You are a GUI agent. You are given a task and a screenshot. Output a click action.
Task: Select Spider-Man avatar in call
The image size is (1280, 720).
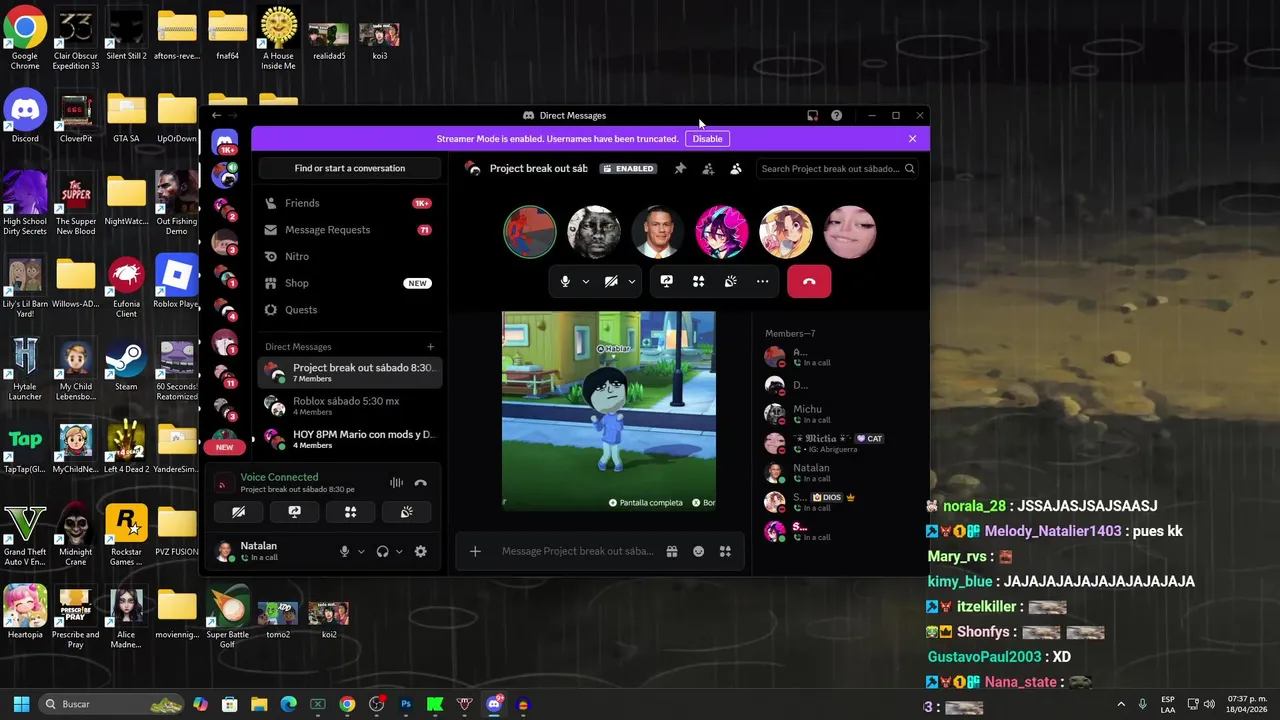click(530, 232)
